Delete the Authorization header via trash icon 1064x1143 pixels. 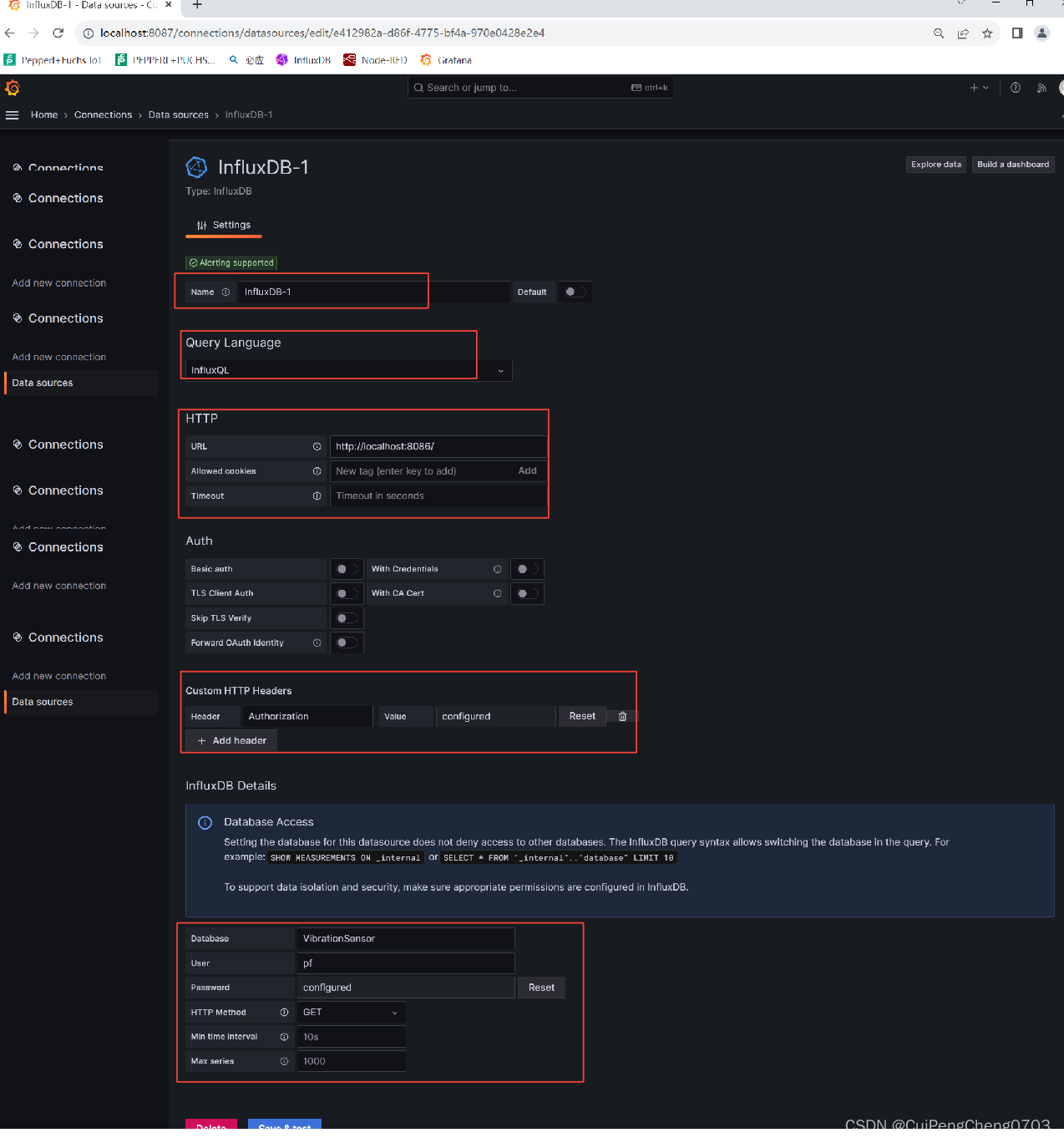[x=621, y=716]
